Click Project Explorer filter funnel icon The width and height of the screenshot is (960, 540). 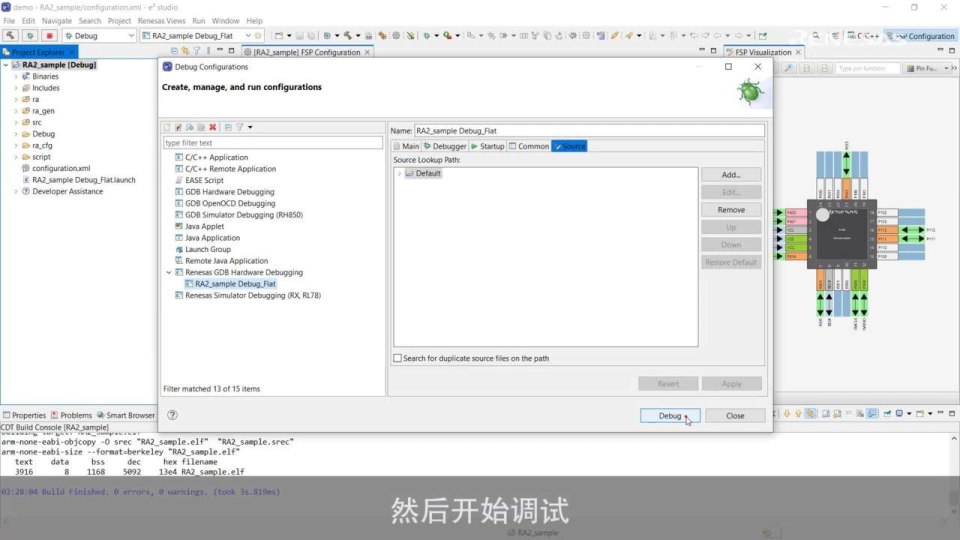(197, 51)
